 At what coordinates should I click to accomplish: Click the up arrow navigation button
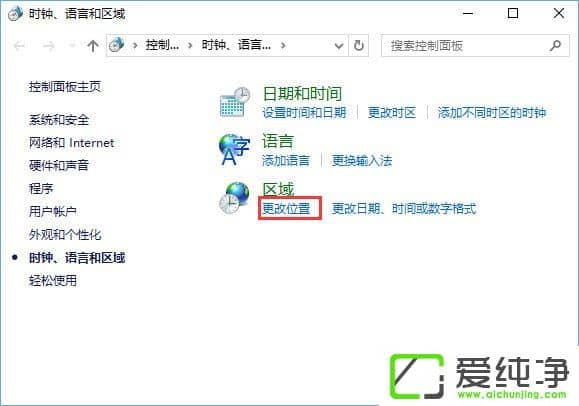(x=93, y=46)
